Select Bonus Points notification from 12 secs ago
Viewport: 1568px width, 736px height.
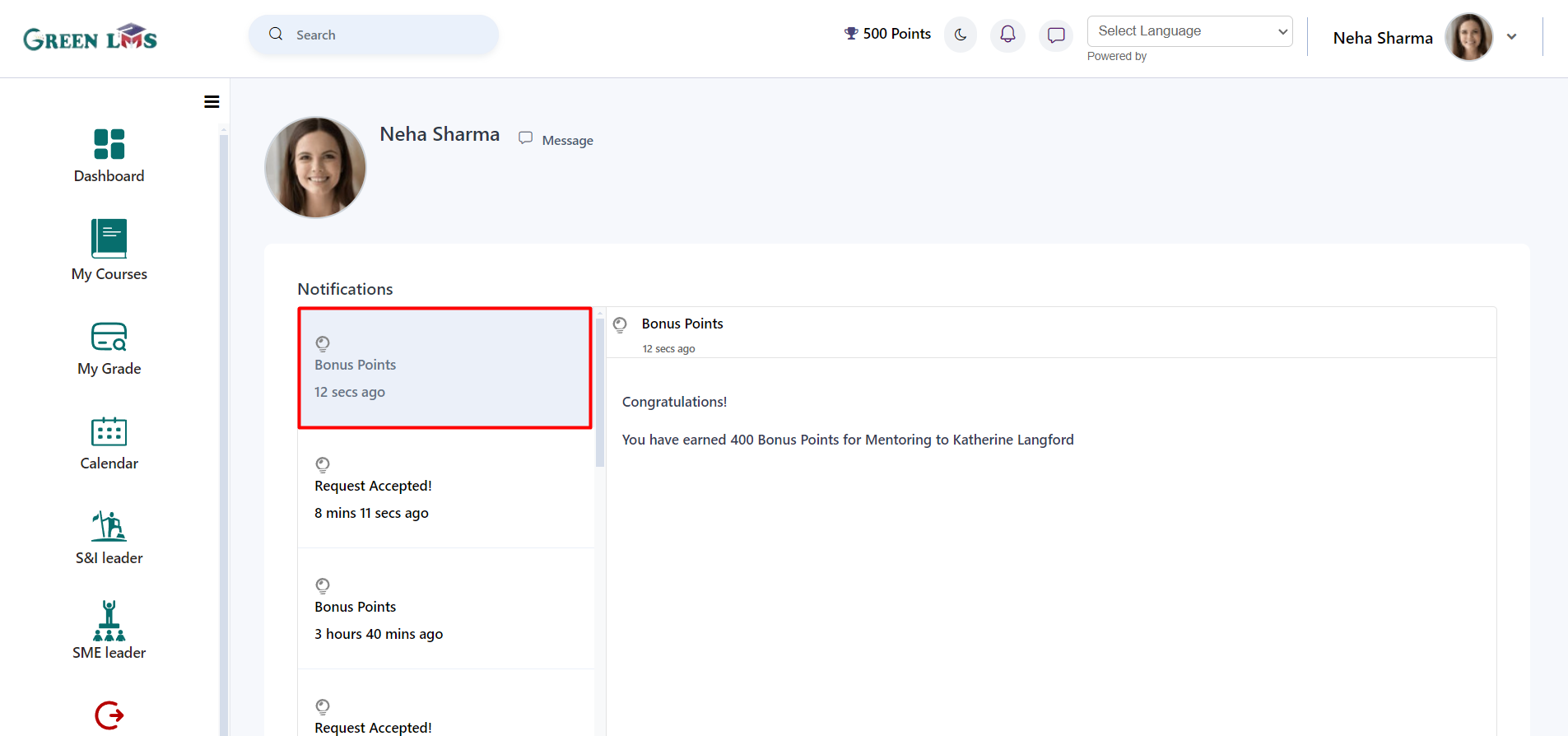coord(444,368)
